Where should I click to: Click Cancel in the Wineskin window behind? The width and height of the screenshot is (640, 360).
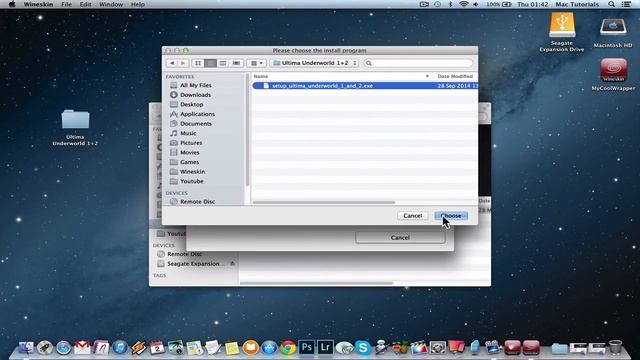400,238
